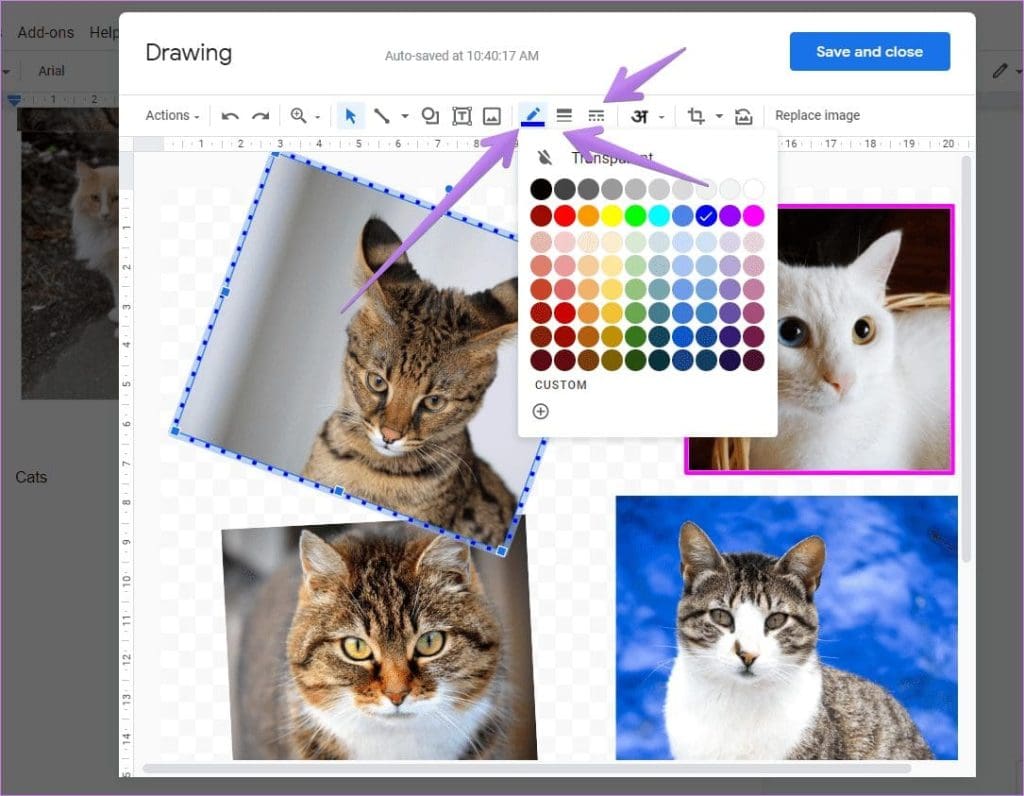Select the Shape tool

tap(430, 115)
